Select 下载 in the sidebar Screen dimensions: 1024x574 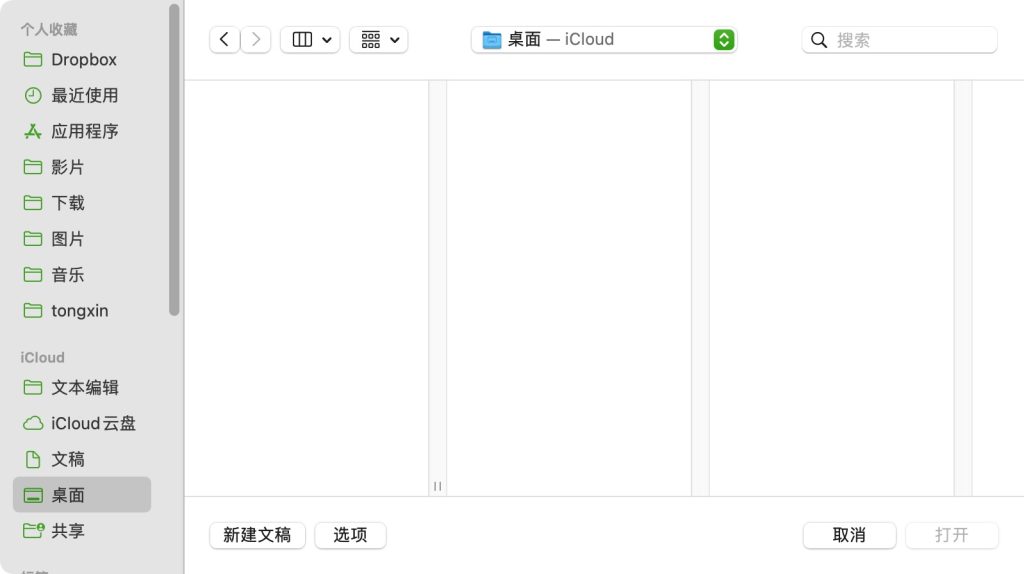(x=68, y=203)
